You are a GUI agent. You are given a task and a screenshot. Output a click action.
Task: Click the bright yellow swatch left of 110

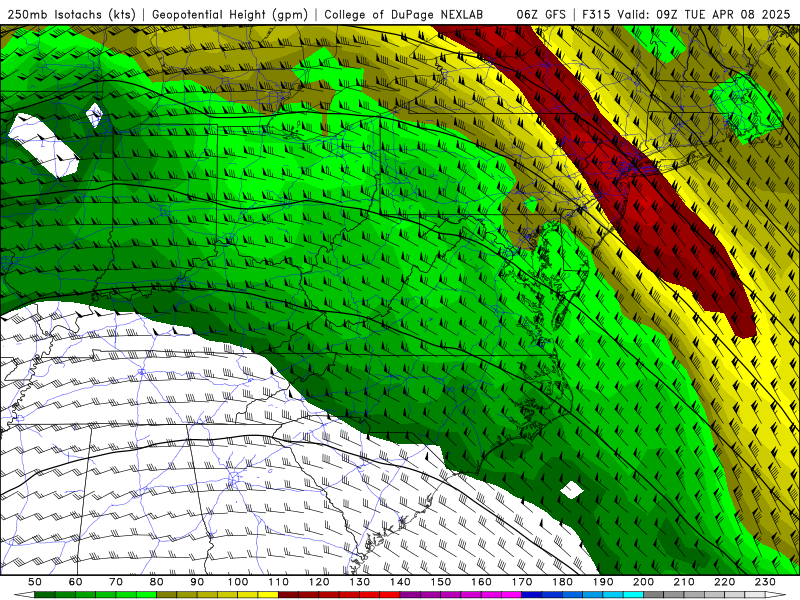pos(268,595)
